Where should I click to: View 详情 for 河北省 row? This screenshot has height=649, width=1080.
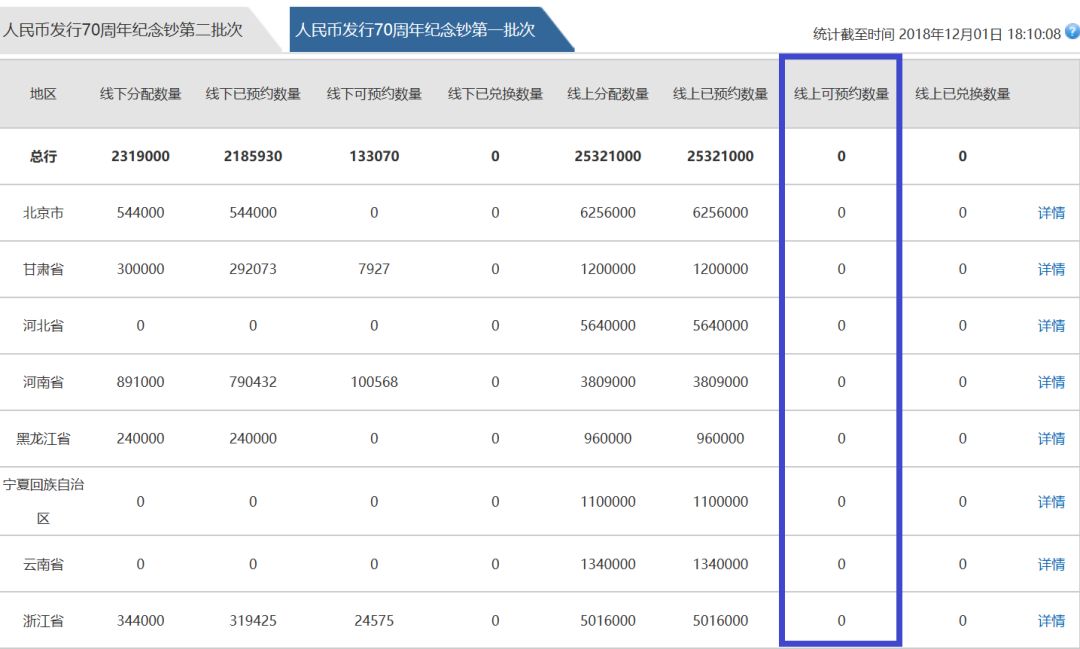(x=1051, y=326)
